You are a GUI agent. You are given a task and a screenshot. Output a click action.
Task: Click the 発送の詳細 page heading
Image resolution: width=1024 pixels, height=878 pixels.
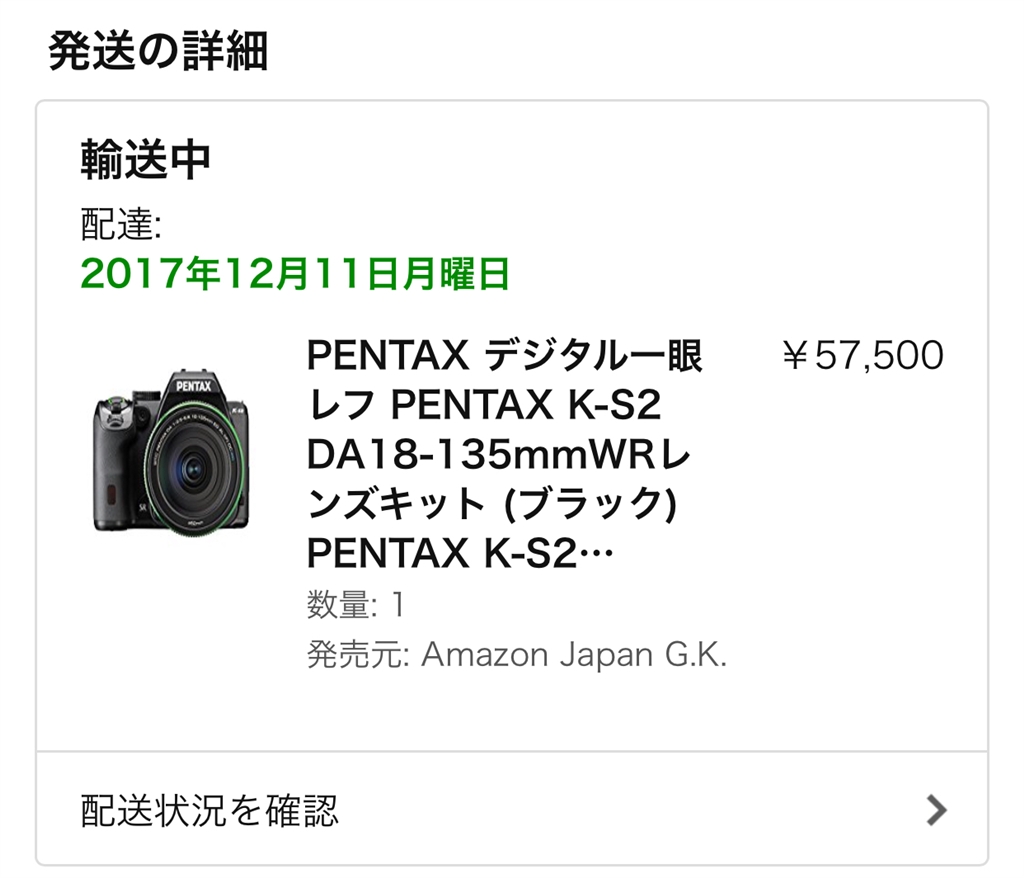[x=158, y=51]
